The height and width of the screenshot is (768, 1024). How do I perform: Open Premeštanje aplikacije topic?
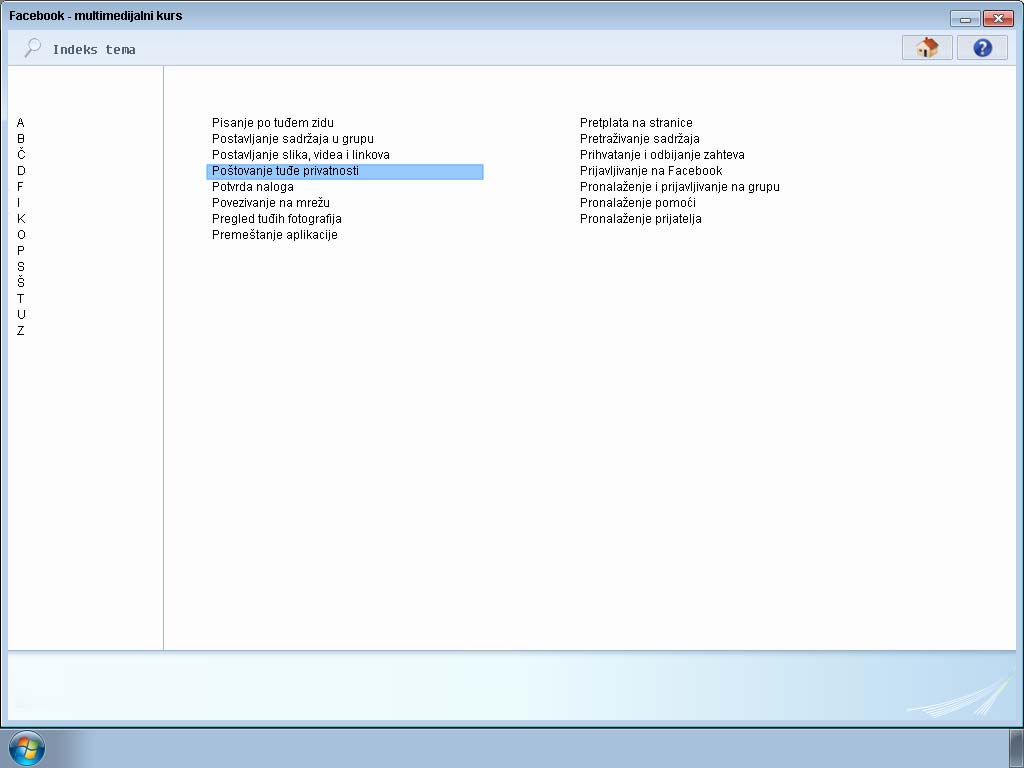275,235
